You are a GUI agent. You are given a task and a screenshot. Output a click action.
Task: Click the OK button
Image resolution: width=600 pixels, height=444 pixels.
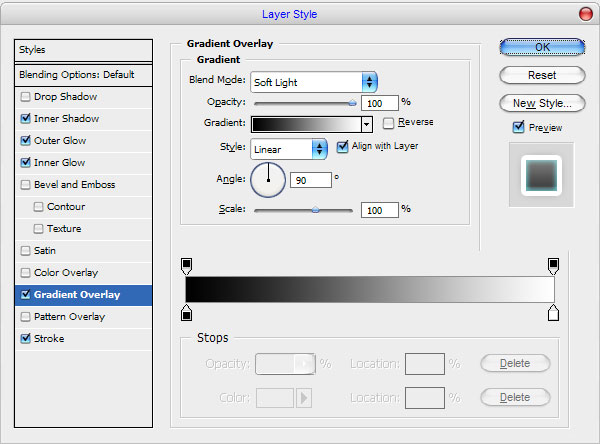[x=542, y=47]
